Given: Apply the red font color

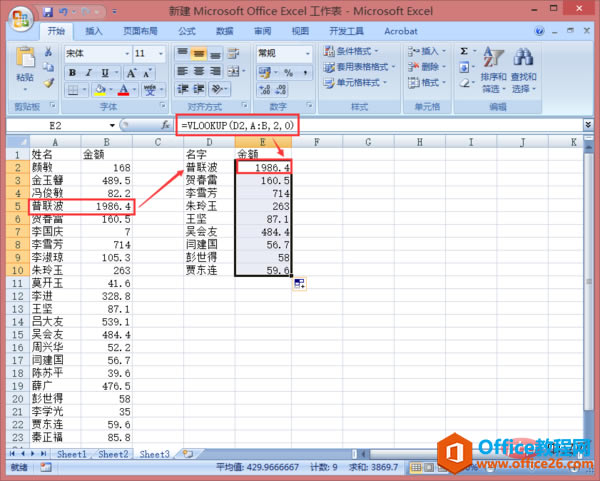Looking at the screenshot, I should [x=124, y=90].
